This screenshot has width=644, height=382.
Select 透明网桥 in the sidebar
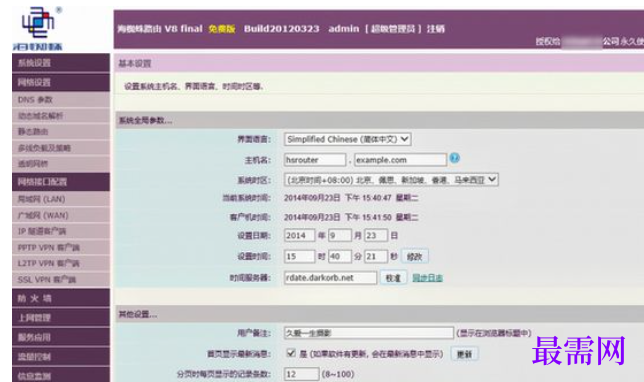tap(61, 164)
